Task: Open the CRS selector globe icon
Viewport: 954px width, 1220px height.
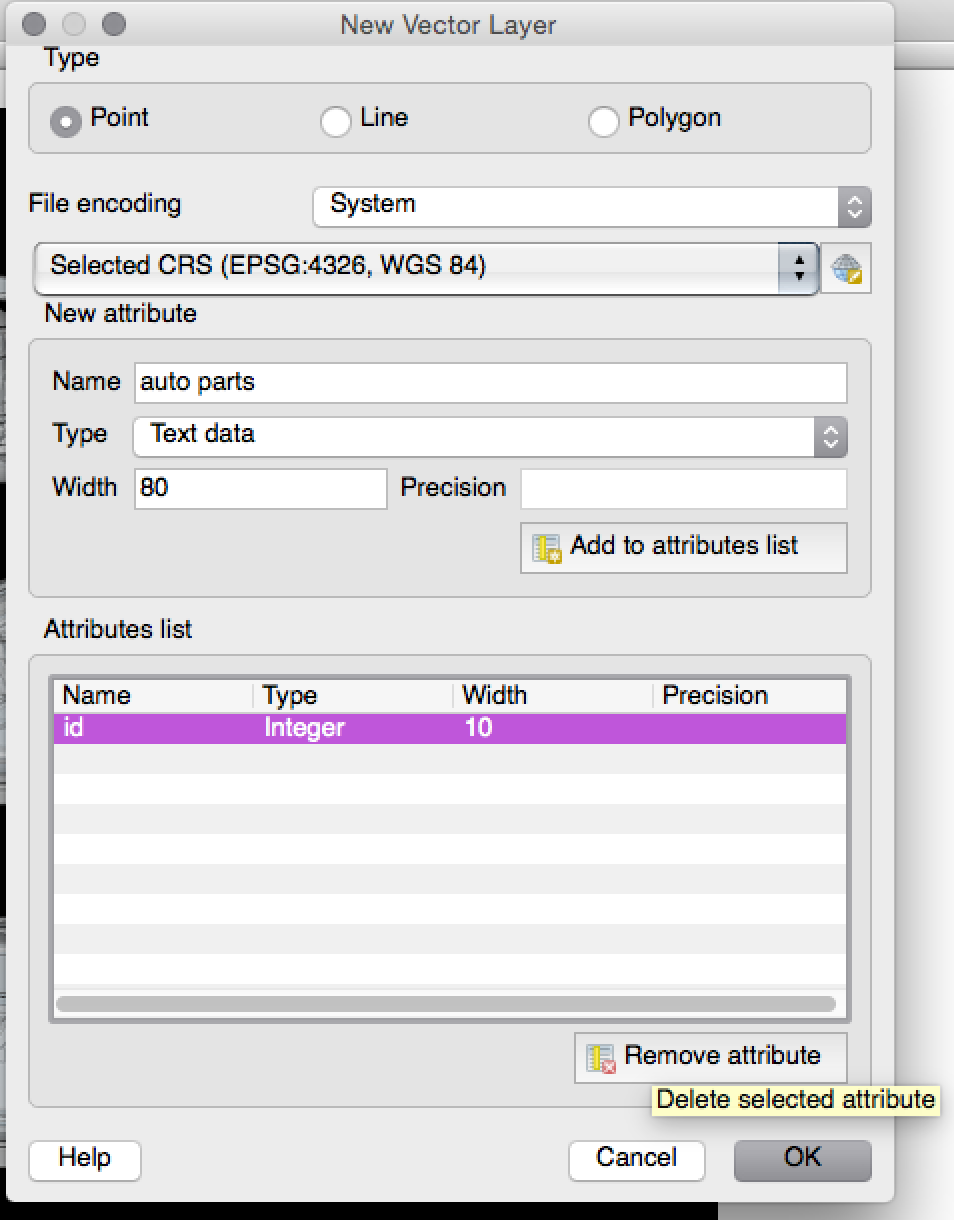Action: pyautogui.click(x=846, y=268)
